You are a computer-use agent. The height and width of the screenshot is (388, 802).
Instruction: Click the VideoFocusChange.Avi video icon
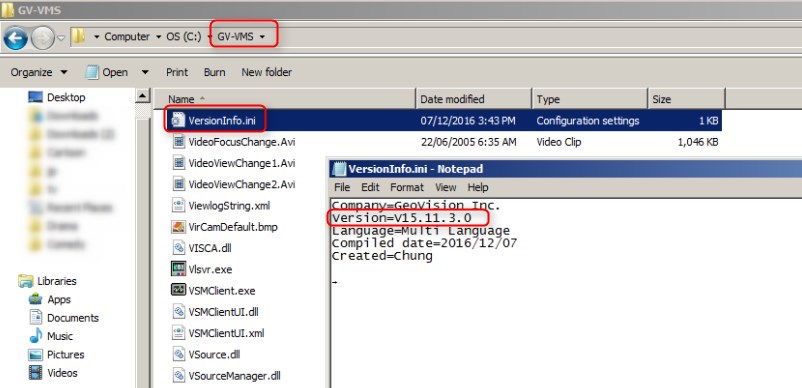[178, 142]
